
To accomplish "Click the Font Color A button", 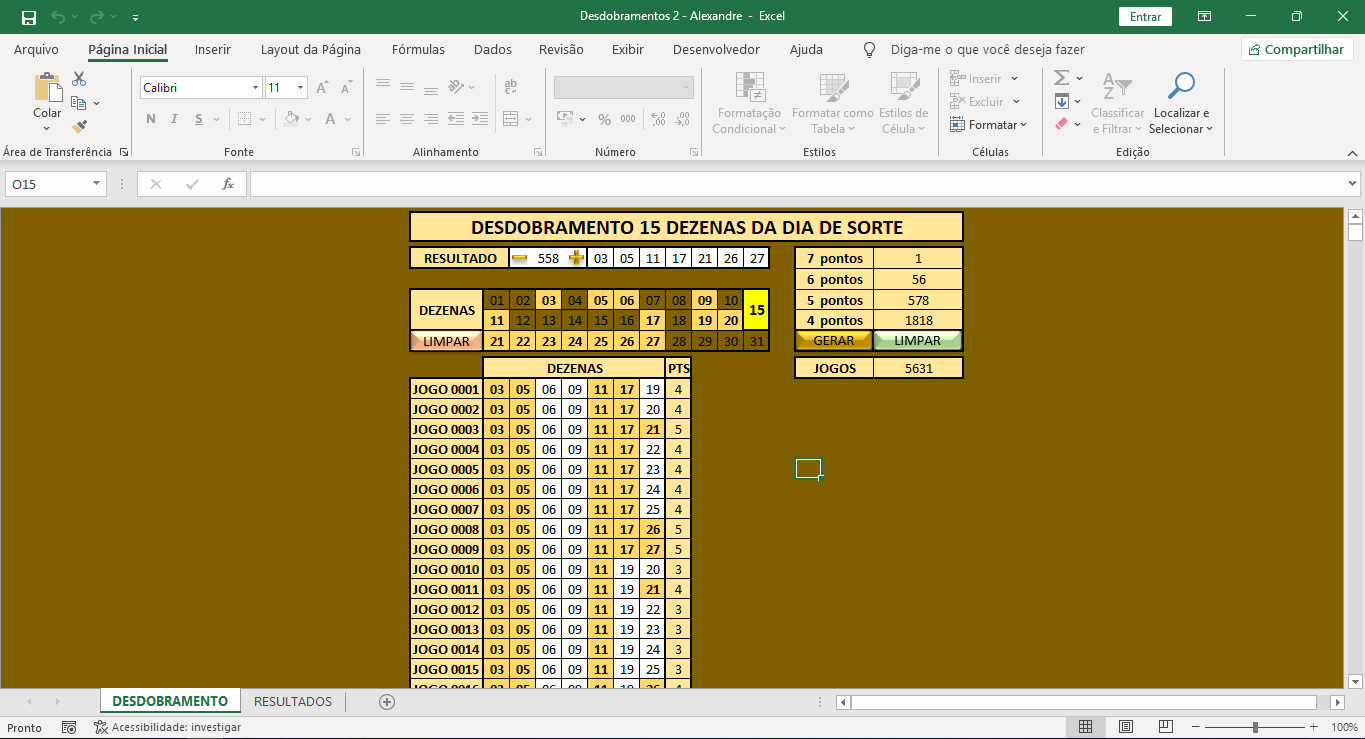I will click(331, 119).
